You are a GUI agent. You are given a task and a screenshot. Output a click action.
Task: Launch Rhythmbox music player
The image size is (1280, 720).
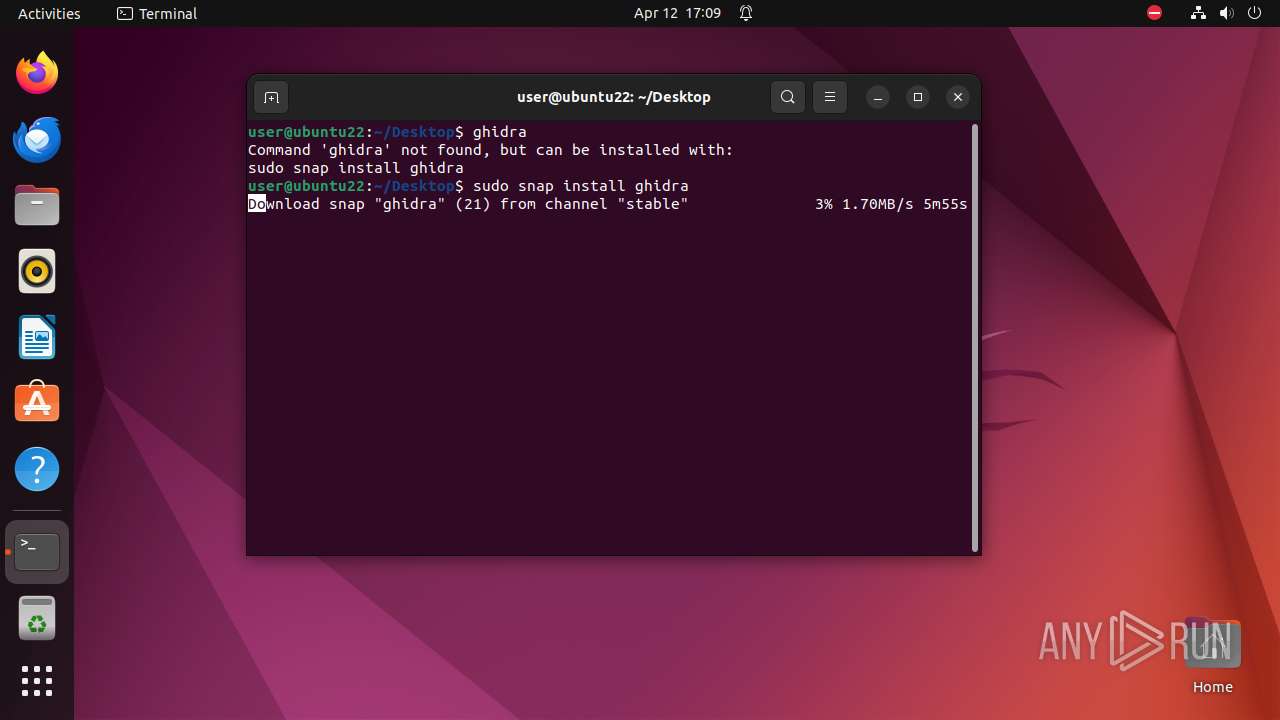[37, 271]
